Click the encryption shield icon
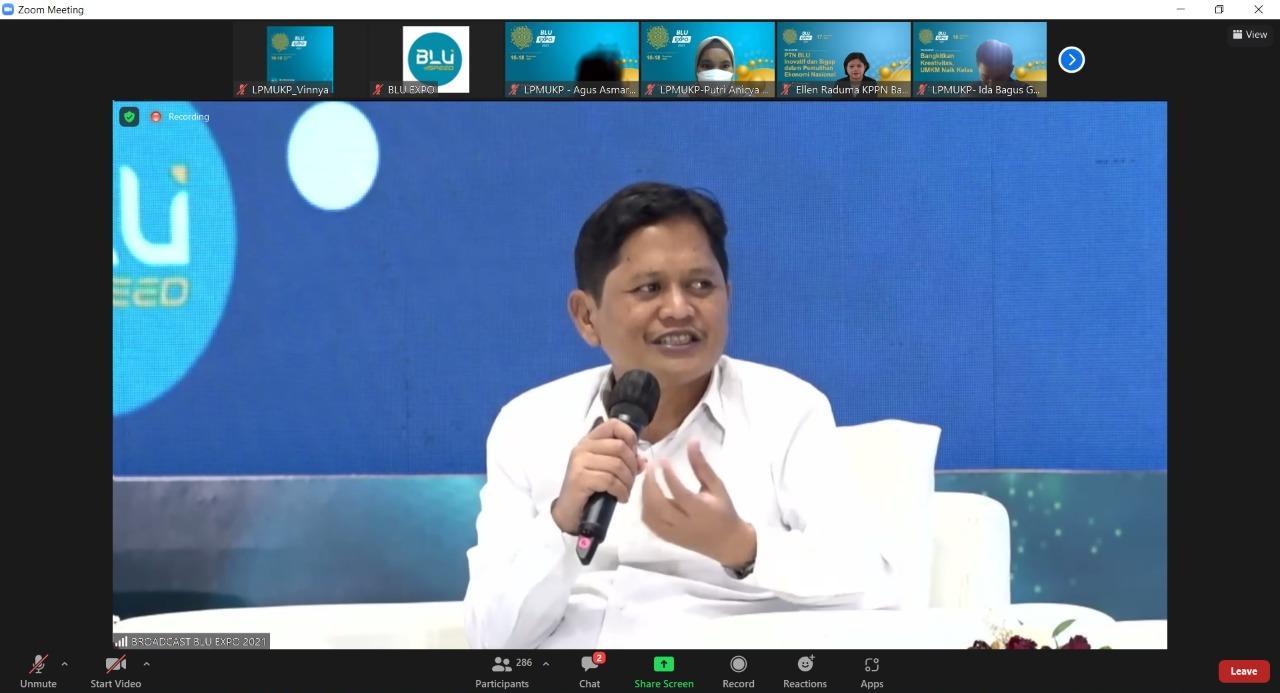This screenshot has width=1280, height=693. (128, 116)
